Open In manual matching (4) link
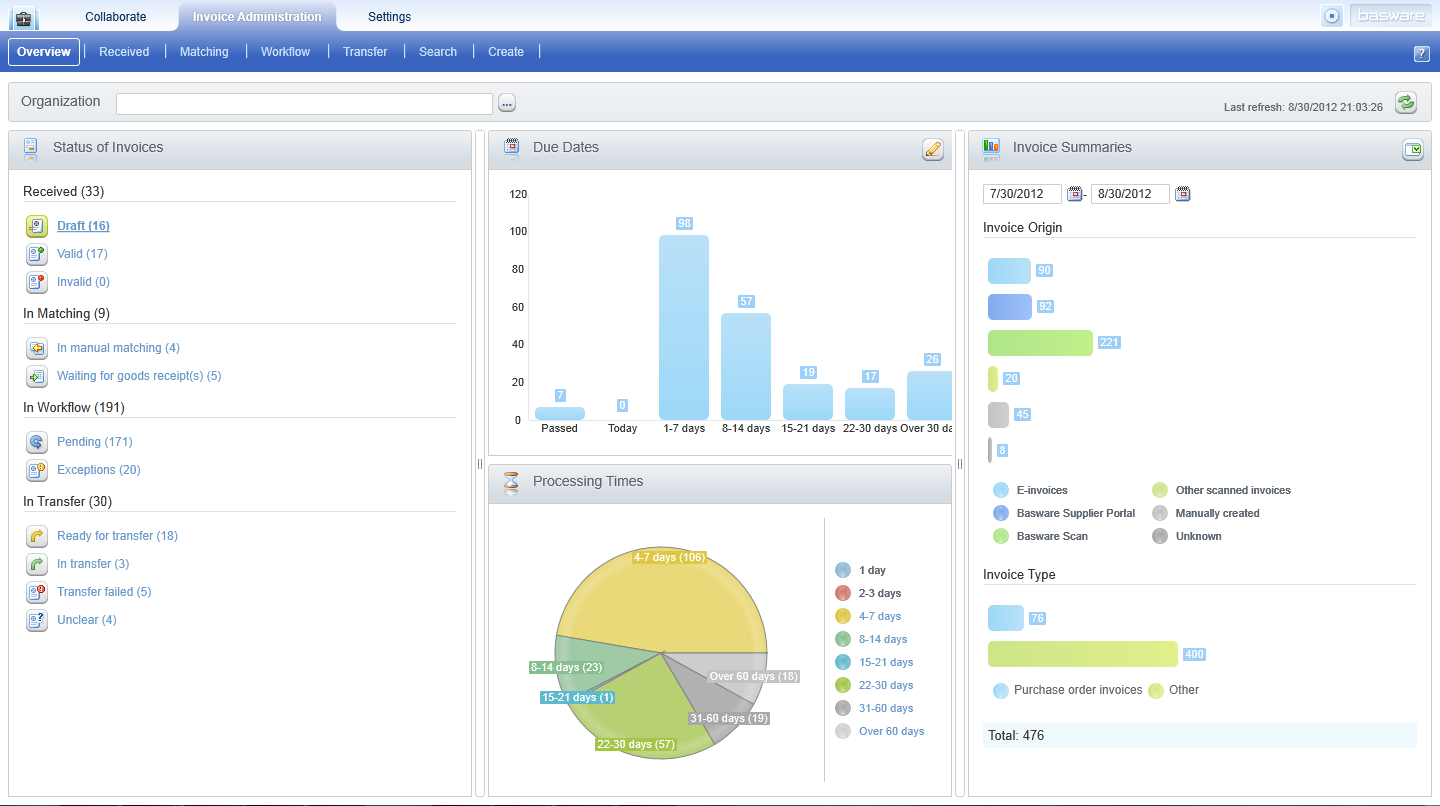The image size is (1440, 806). (x=118, y=348)
